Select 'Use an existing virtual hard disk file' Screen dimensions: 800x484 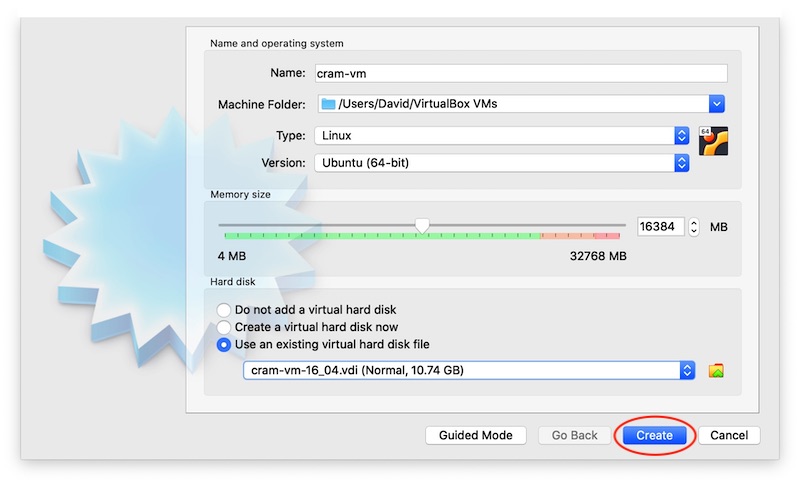tap(224, 344)
